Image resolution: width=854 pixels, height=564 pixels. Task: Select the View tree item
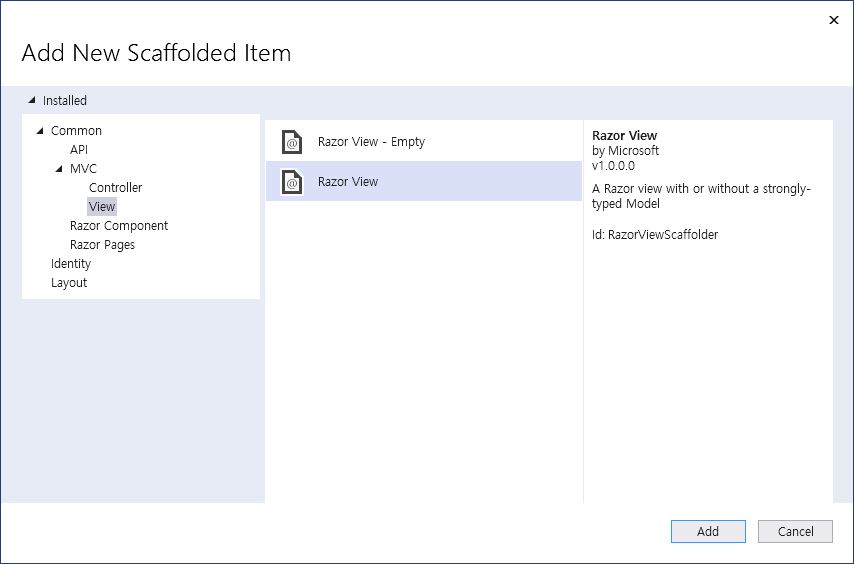pos(102,206)
